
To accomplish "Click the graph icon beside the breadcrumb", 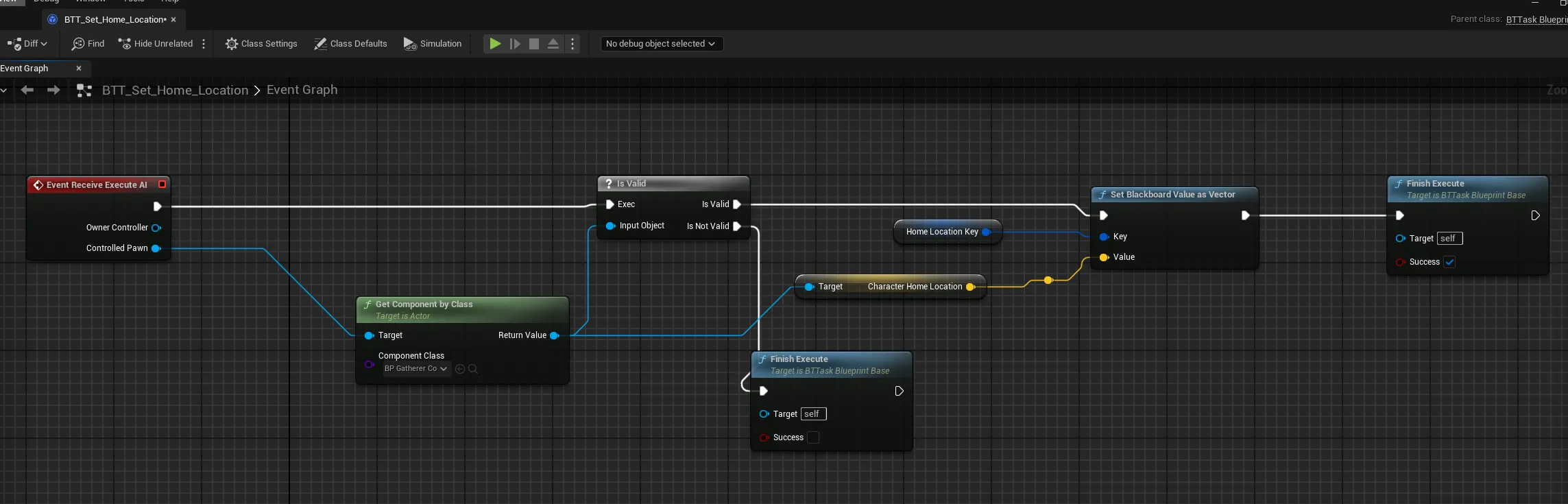I will 84,90.
